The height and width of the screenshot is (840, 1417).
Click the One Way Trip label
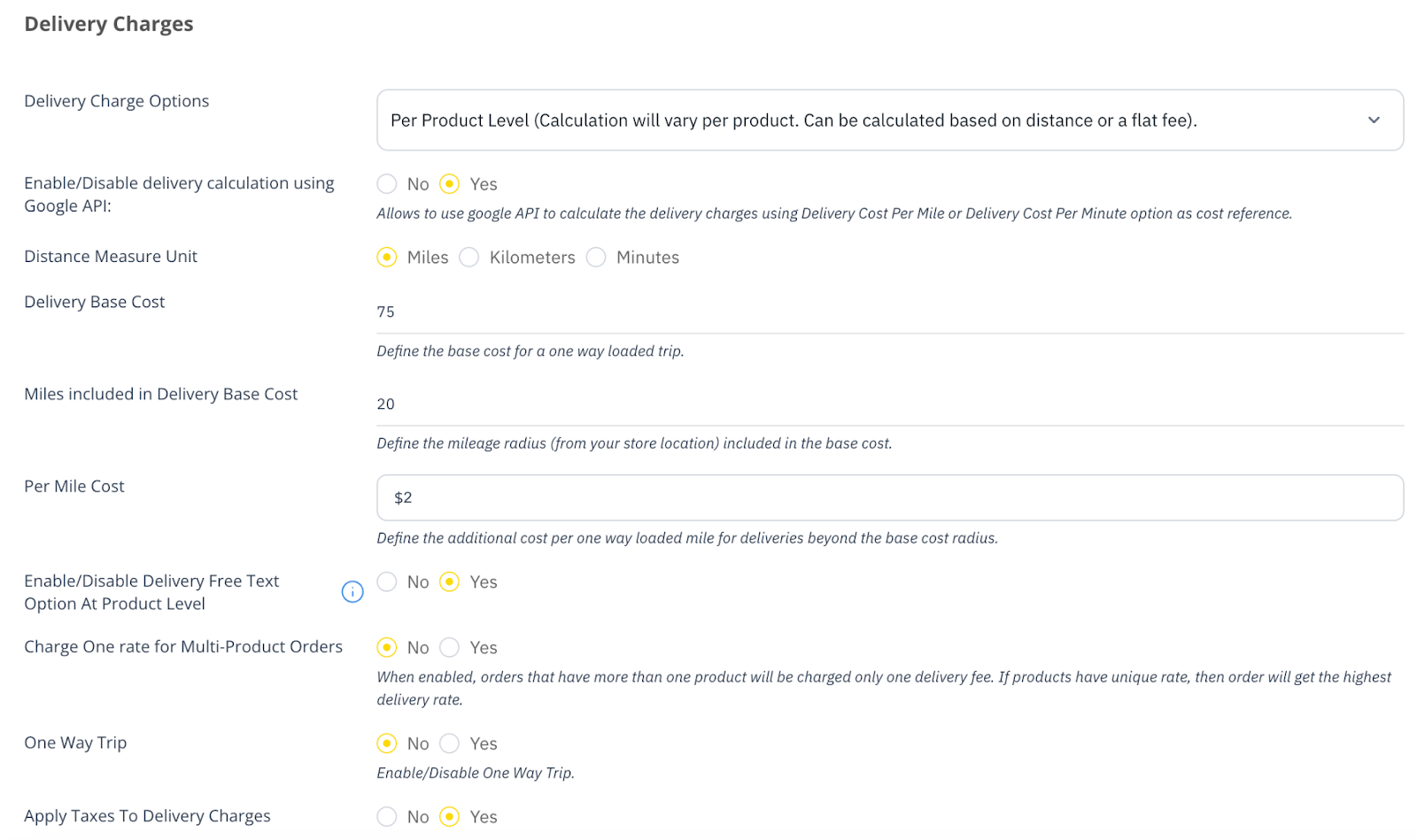pos(75,743)
